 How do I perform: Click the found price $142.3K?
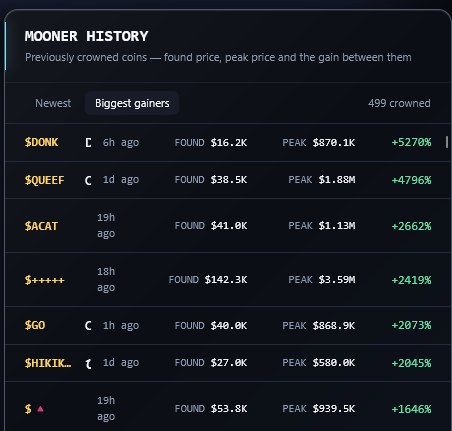226,280
